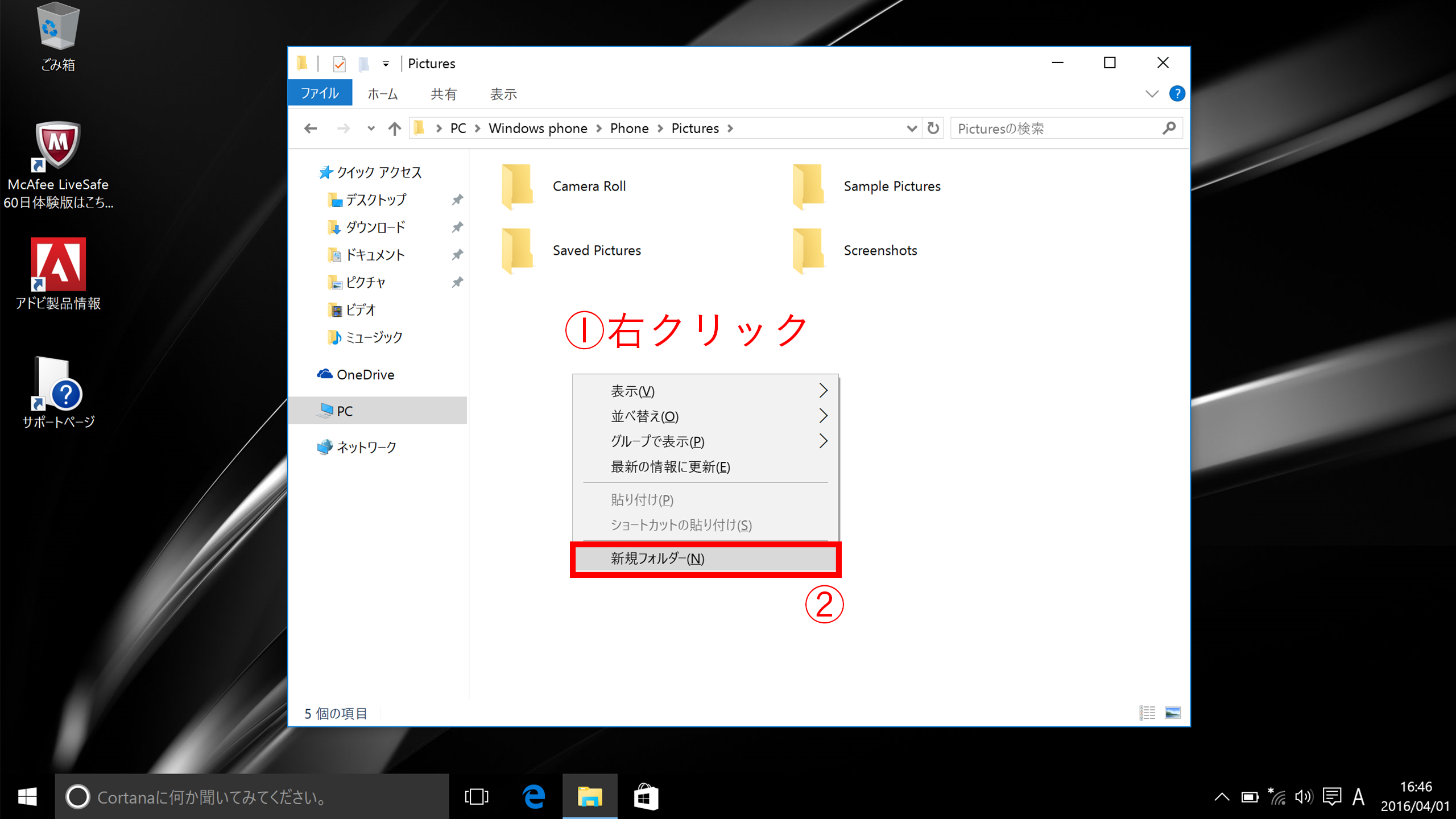This screenshot has height=819, width=1456.
Task: Select the Saved Pictures folder
Action: click(x=571, y=250)
